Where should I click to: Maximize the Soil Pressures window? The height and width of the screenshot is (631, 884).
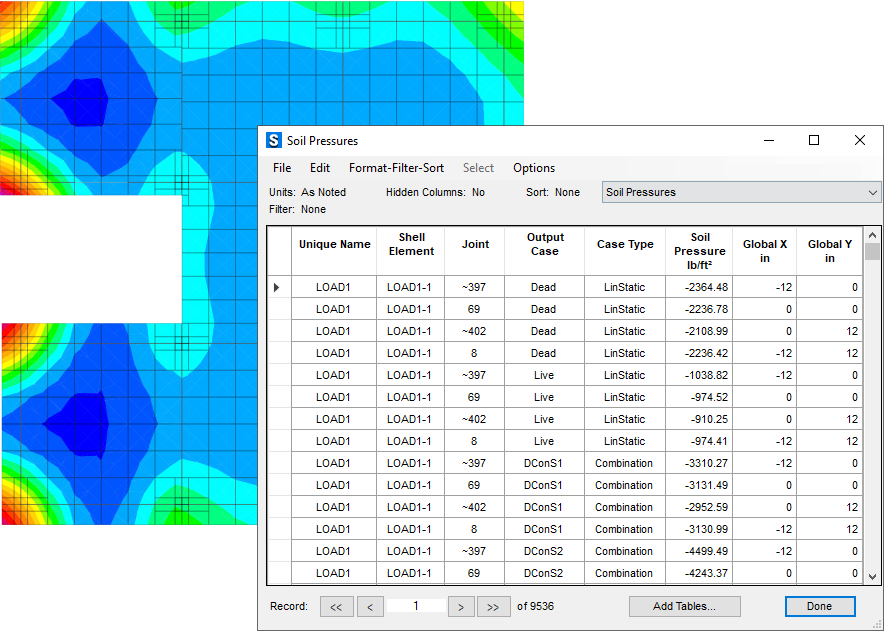click(814, 141)
